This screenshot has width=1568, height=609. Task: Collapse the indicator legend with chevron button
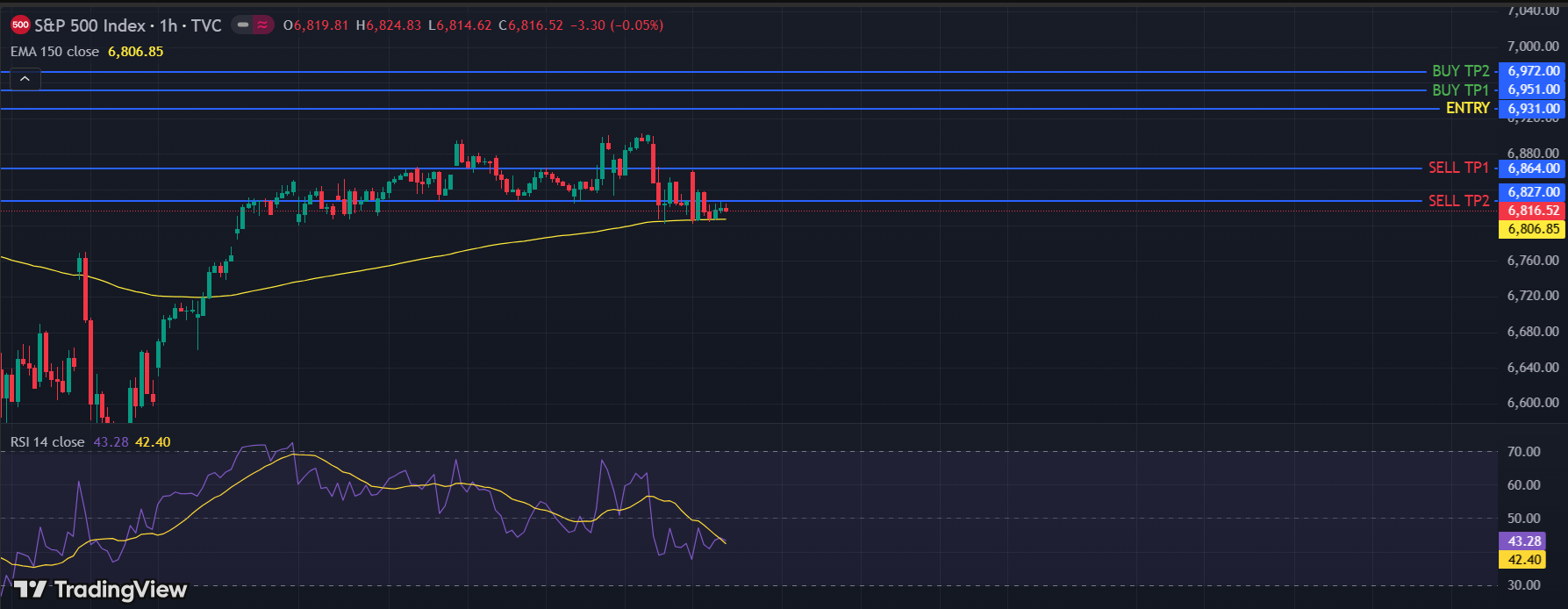tap(25, 80)
